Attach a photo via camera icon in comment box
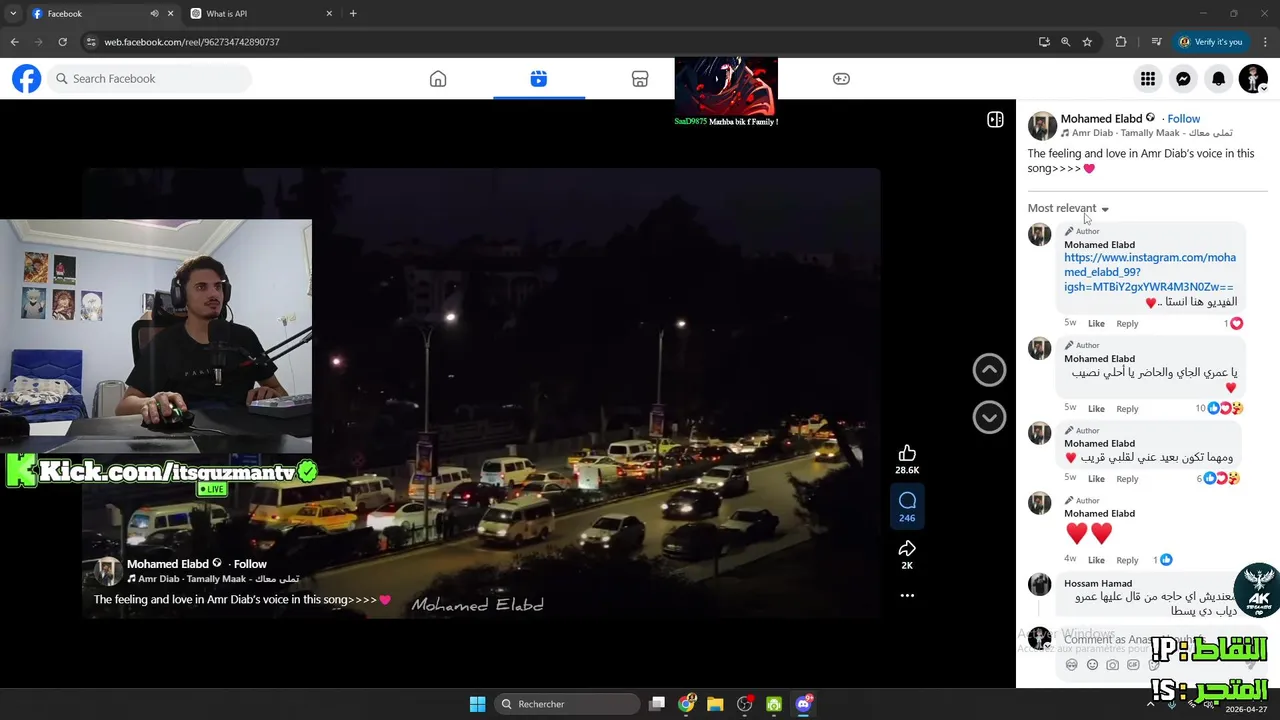Screen dimensions: 1280x720 [x=1113, y=665]
